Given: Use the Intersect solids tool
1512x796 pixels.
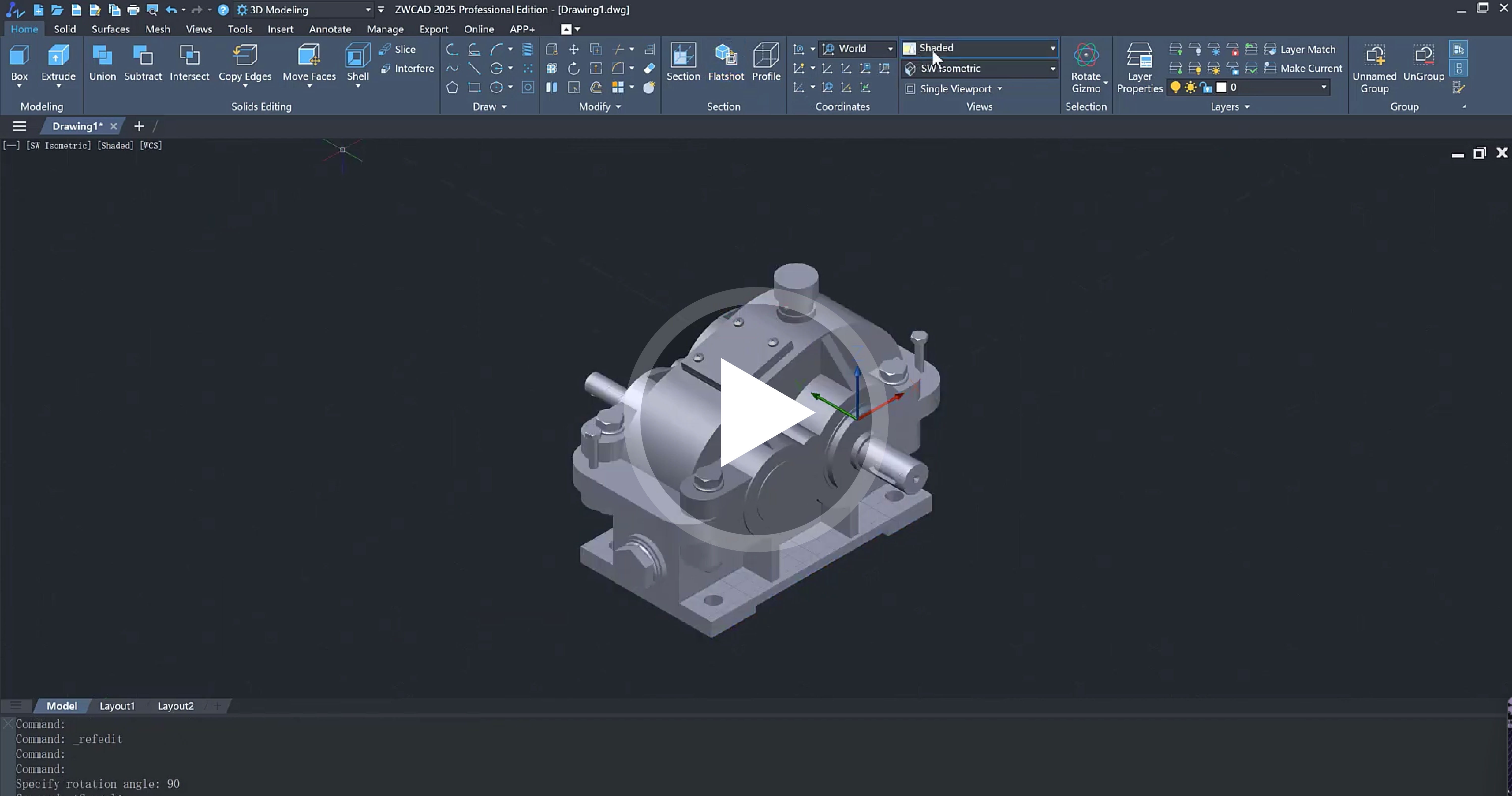Looking at the screenshot, I should [x=189, y=63].
